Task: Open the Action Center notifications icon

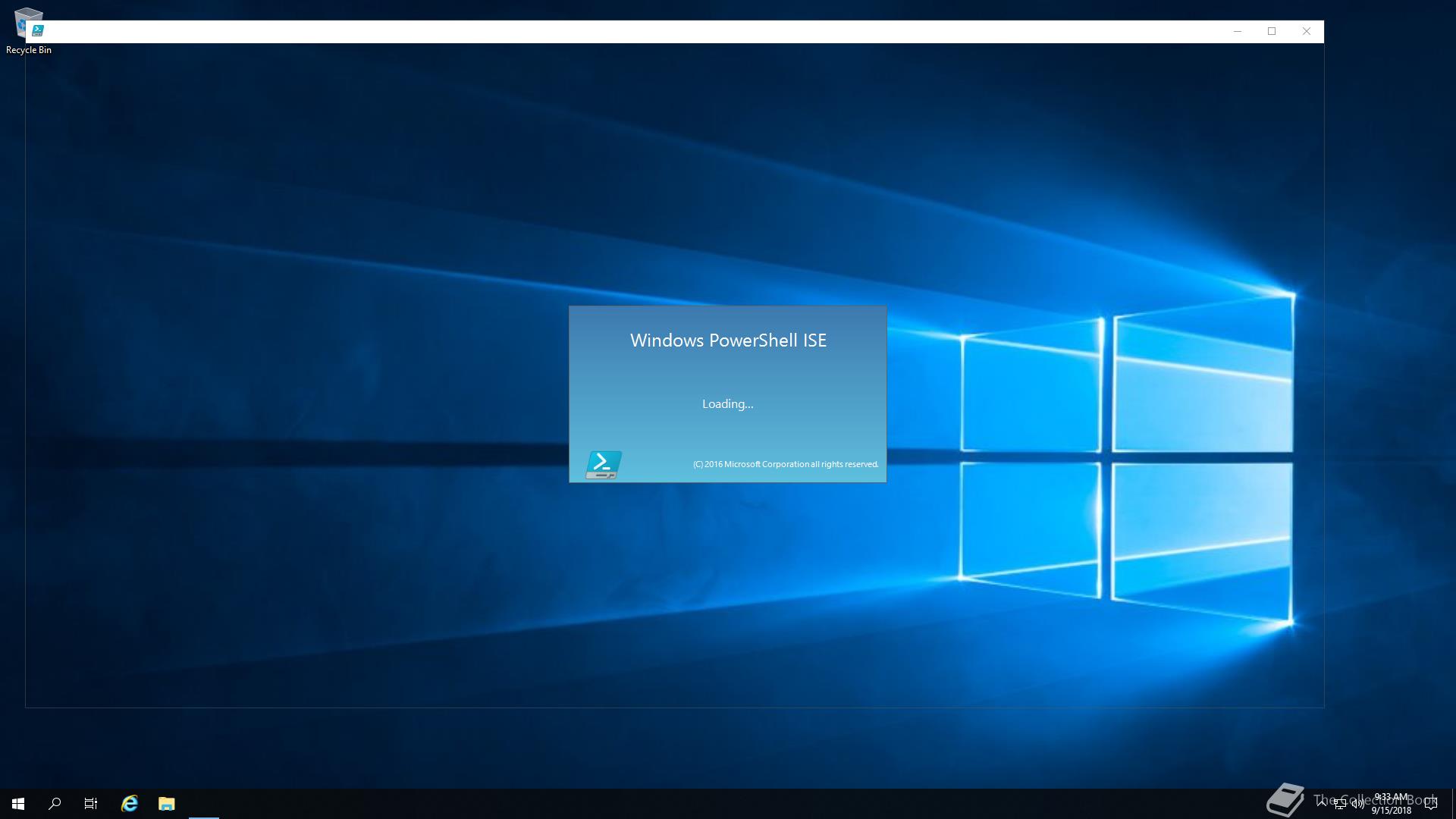Action: (1431, 804)
